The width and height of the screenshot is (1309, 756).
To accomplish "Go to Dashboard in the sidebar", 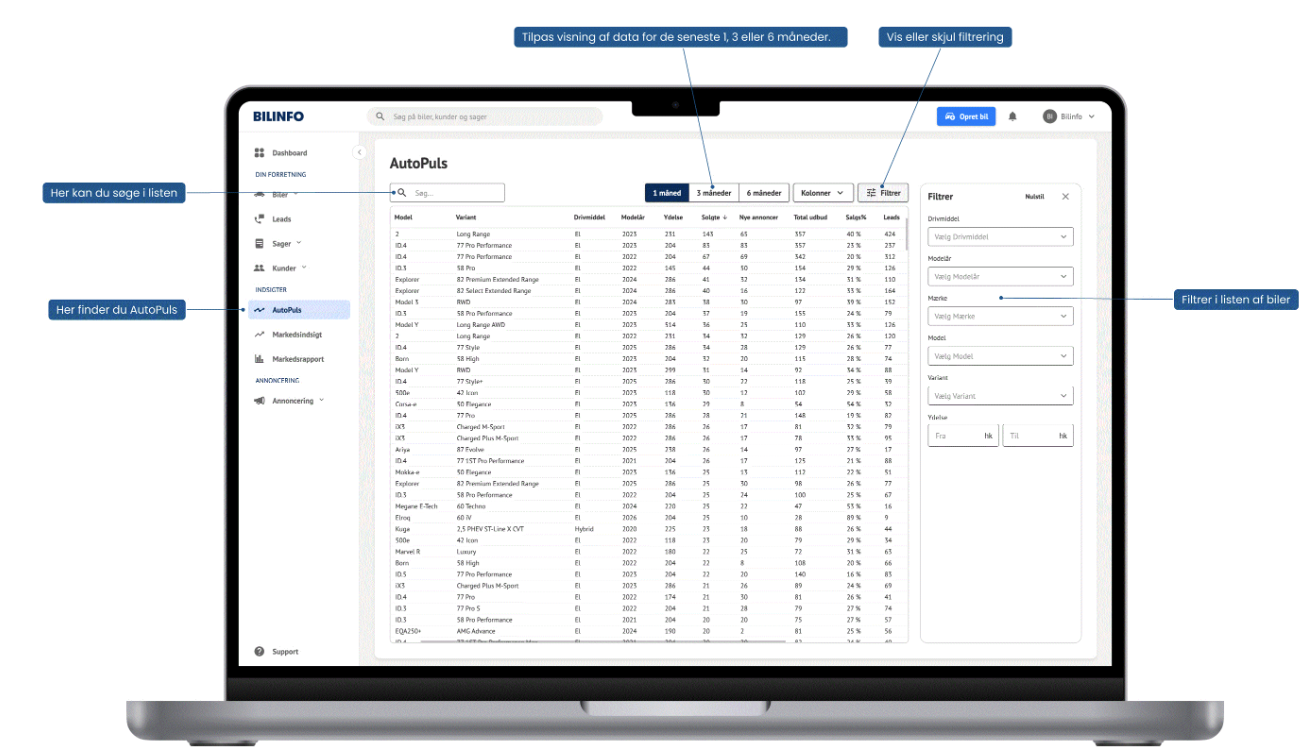I will (289, 153).
